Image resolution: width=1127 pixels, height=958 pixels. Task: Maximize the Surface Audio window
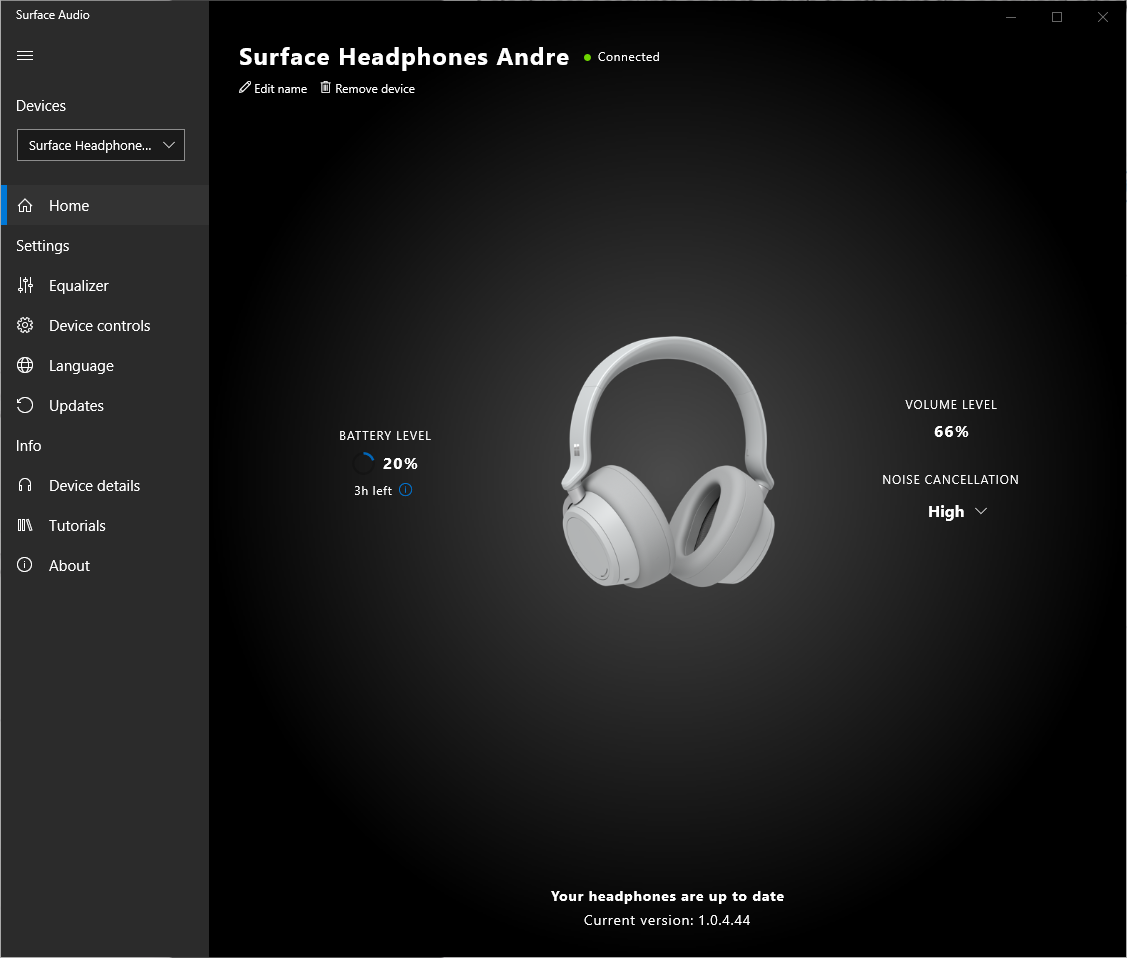1056,17
